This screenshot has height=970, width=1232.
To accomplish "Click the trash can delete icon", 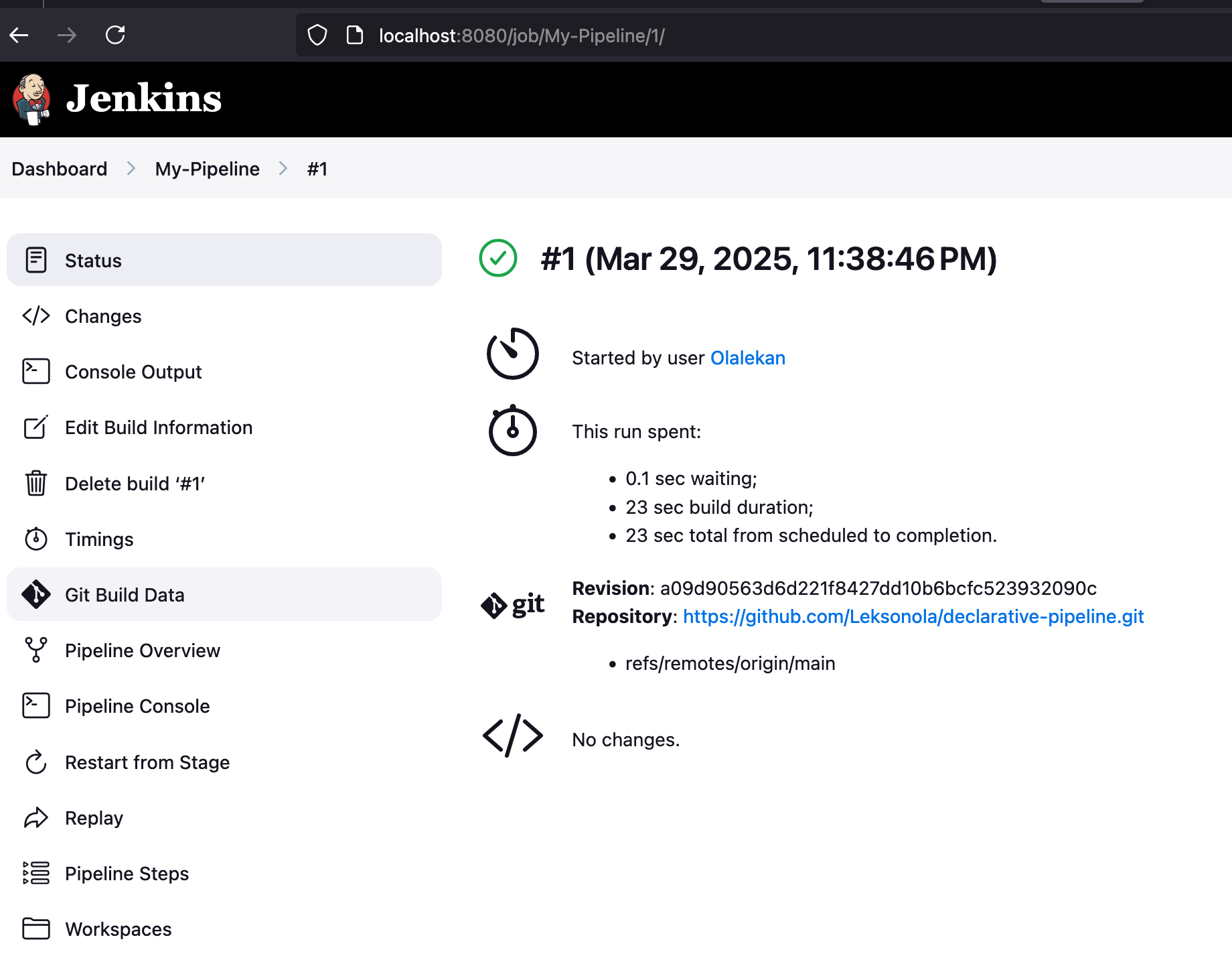I will click(36, 483).
